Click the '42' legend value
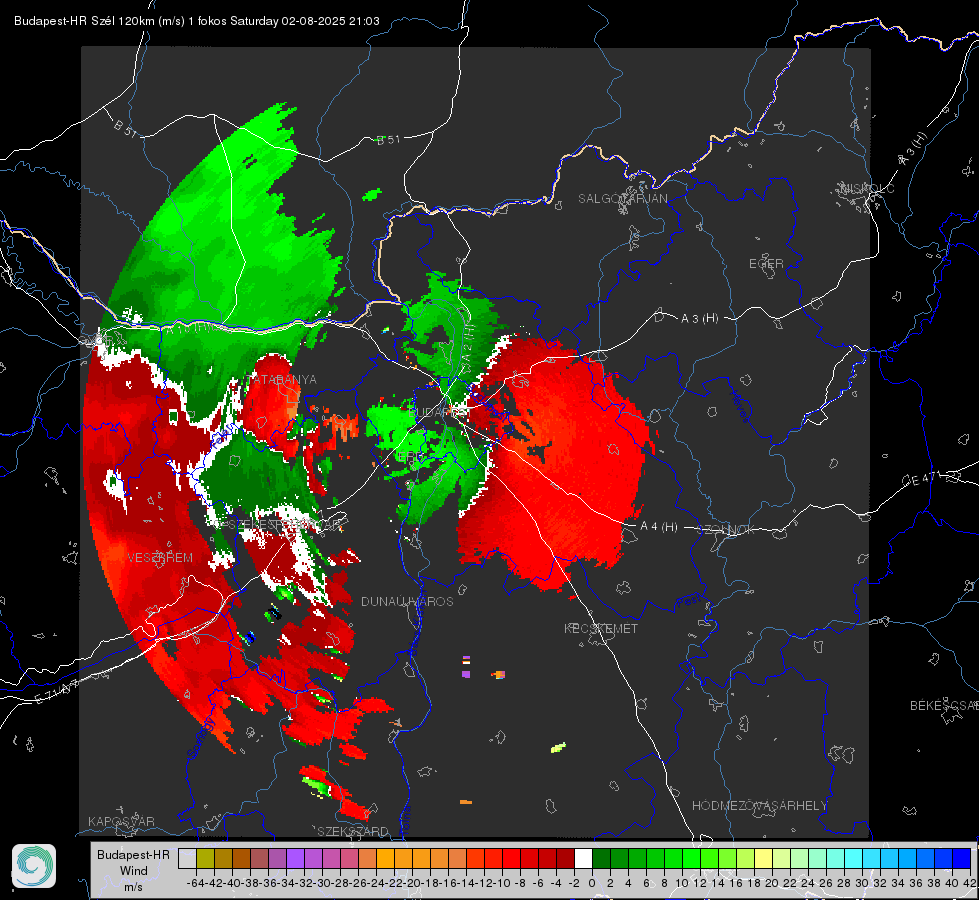Image resolution: width=979 pixels, height=900 pixels. (x=970, y=883)
